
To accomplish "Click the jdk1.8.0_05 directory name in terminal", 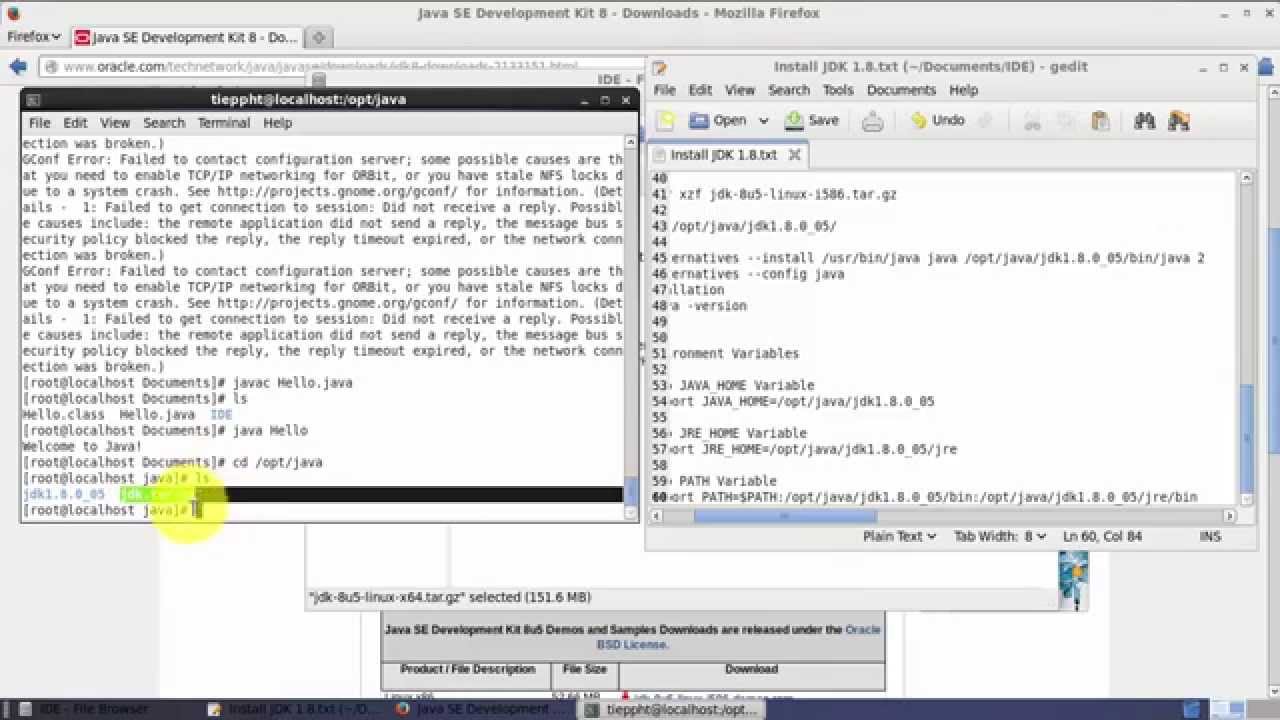I will pos(63,495).
